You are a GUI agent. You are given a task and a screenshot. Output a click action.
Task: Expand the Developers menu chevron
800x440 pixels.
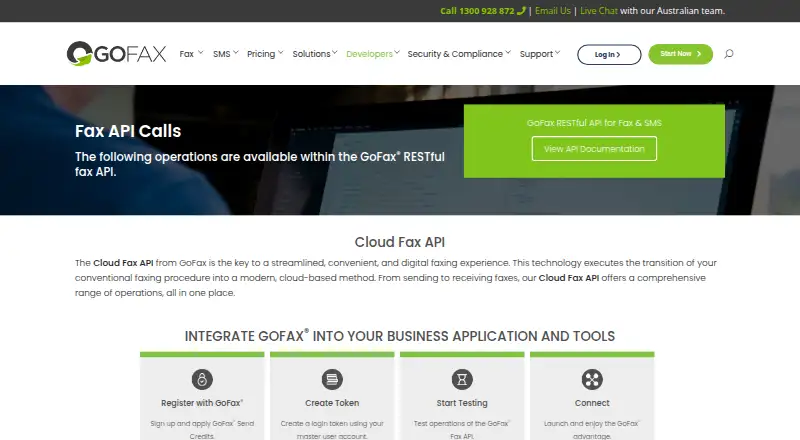pos(397,52)
